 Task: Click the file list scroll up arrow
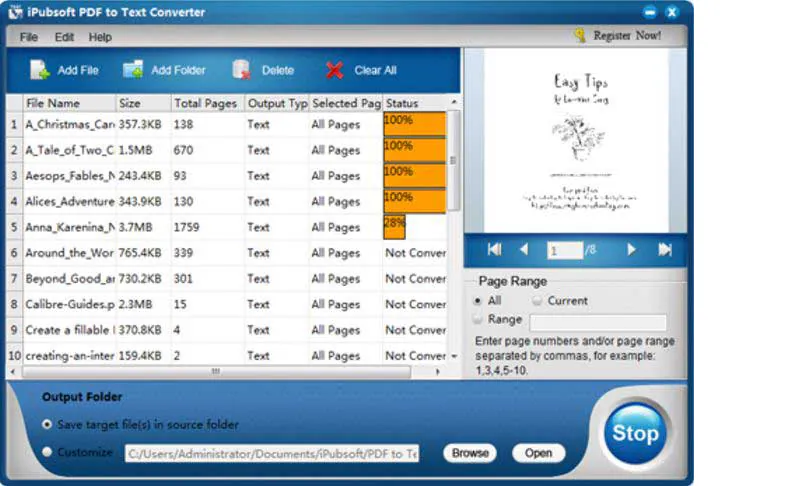454,103
